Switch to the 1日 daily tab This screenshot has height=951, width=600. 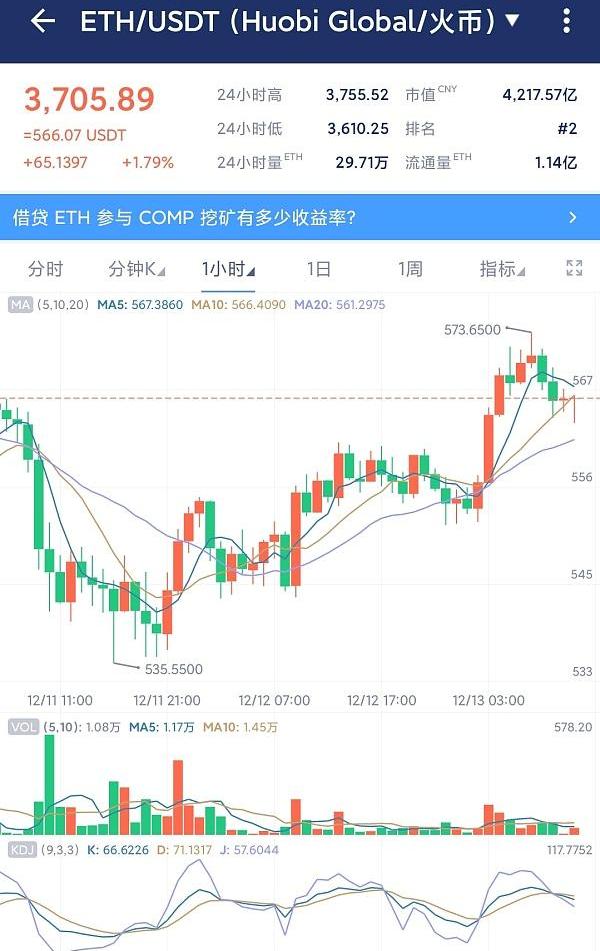(318, 268)
